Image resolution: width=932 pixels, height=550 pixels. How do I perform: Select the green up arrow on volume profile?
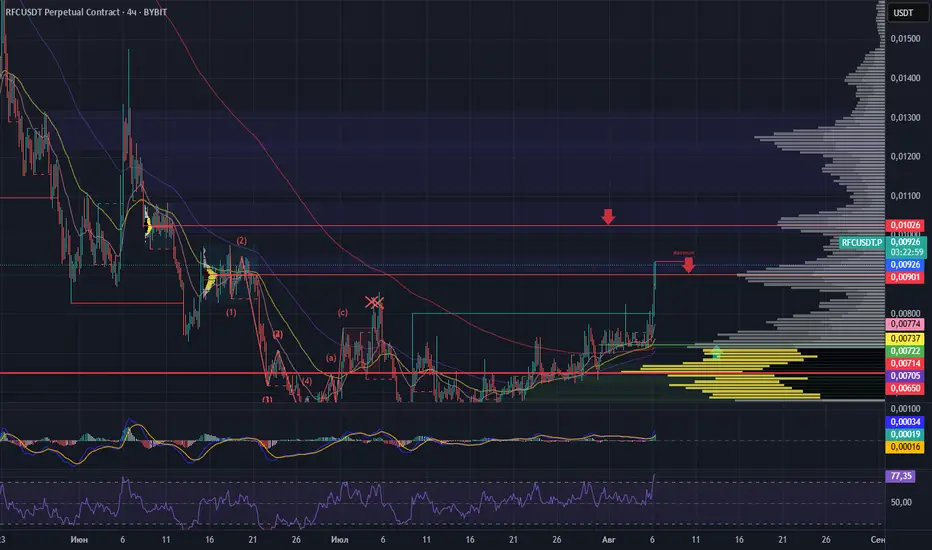tap(716, 352)
